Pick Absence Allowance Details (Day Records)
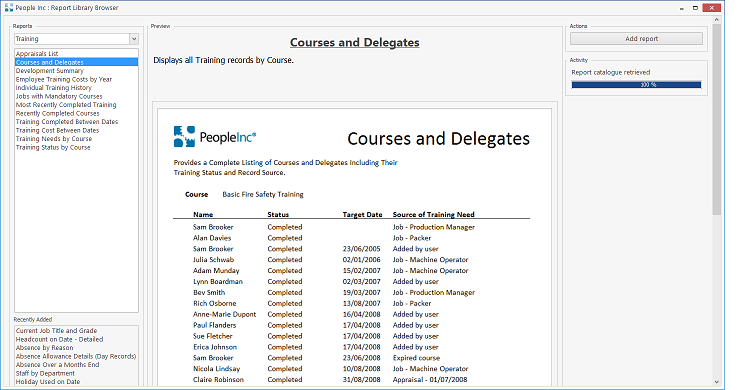The image size is (750, 390). click(x=76, y=356)
